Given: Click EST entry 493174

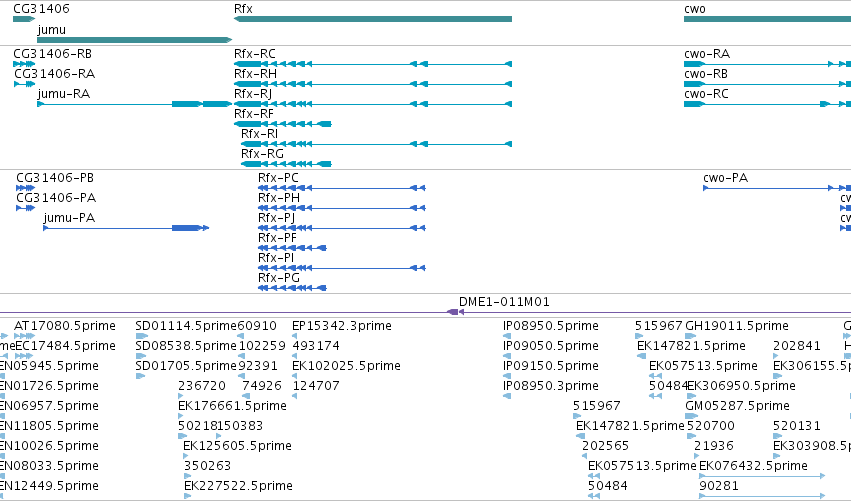Looking at the screenshot, I should 316,346.
